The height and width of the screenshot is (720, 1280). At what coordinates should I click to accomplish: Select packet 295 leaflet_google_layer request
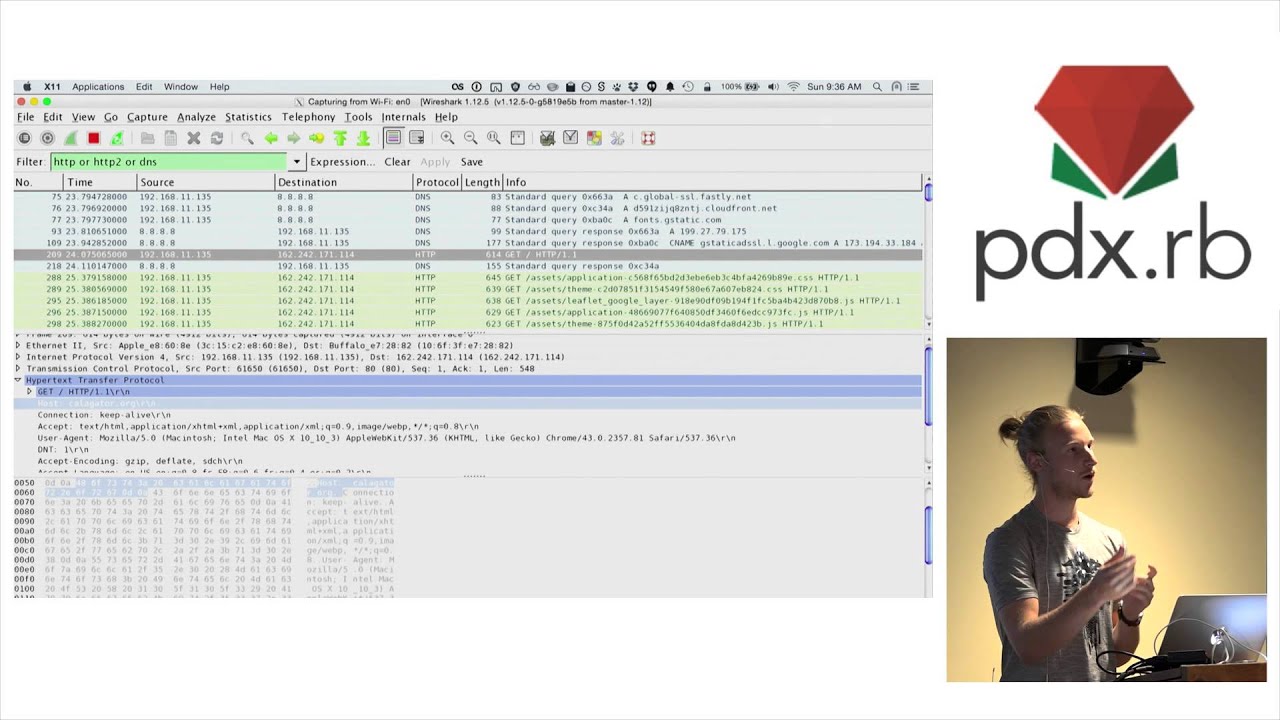[x=467, y=300]
